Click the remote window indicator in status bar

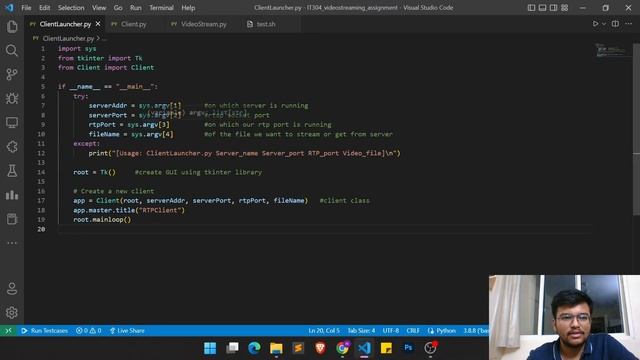(x=8, y=331)
